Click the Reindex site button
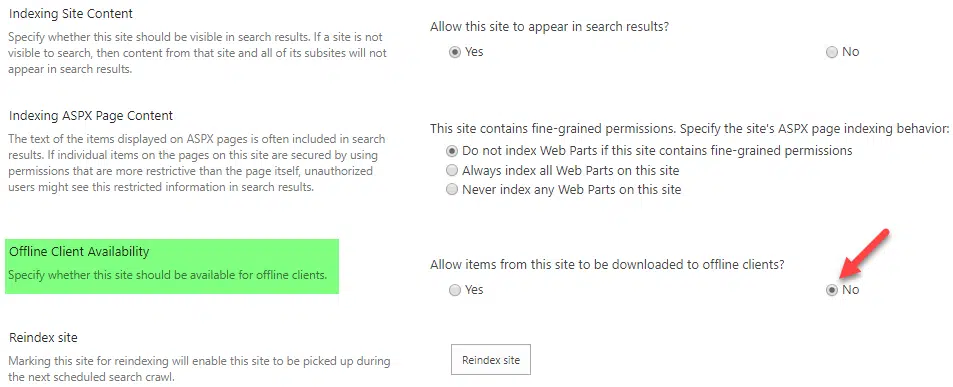Image resolution: width=953 pixels, height=387 pixels. click(x=490, y=360)
